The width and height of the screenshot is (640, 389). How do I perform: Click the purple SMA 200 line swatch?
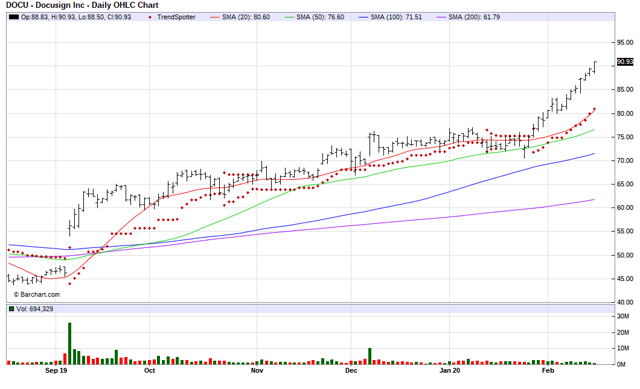tap(441, 17)
